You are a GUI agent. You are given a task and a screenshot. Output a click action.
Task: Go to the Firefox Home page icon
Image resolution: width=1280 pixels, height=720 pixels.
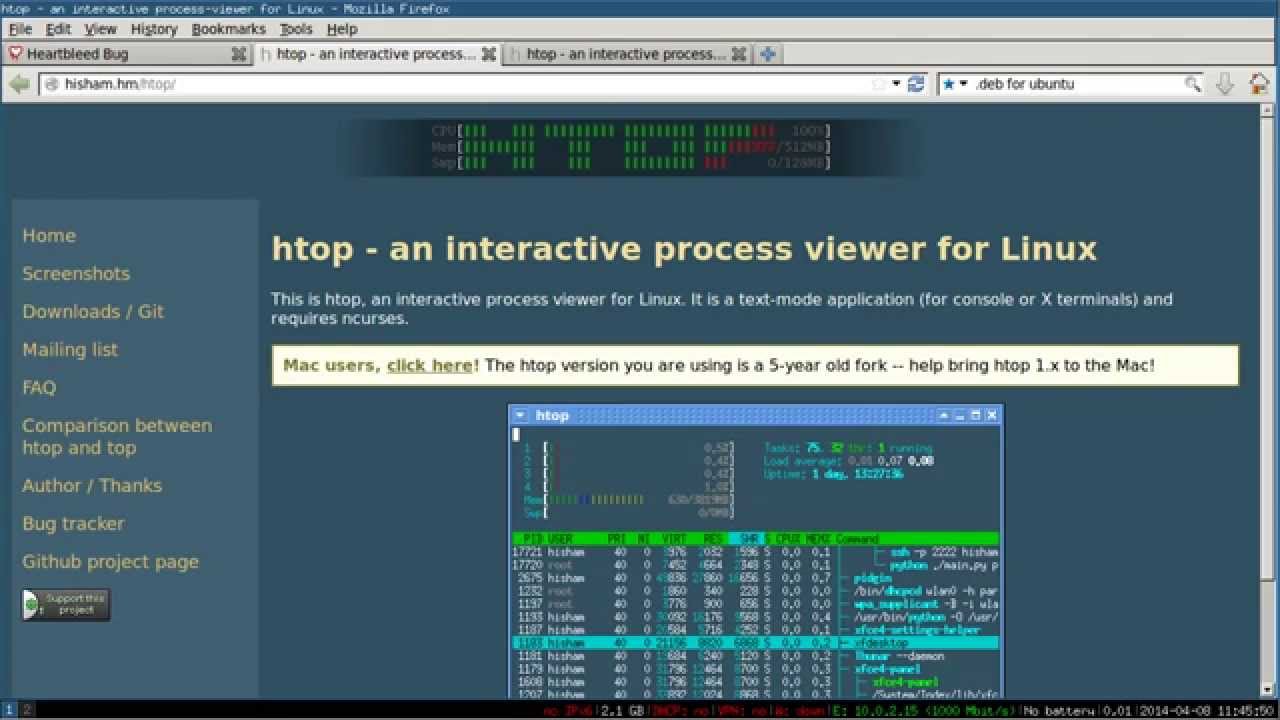pos(1259,84)
